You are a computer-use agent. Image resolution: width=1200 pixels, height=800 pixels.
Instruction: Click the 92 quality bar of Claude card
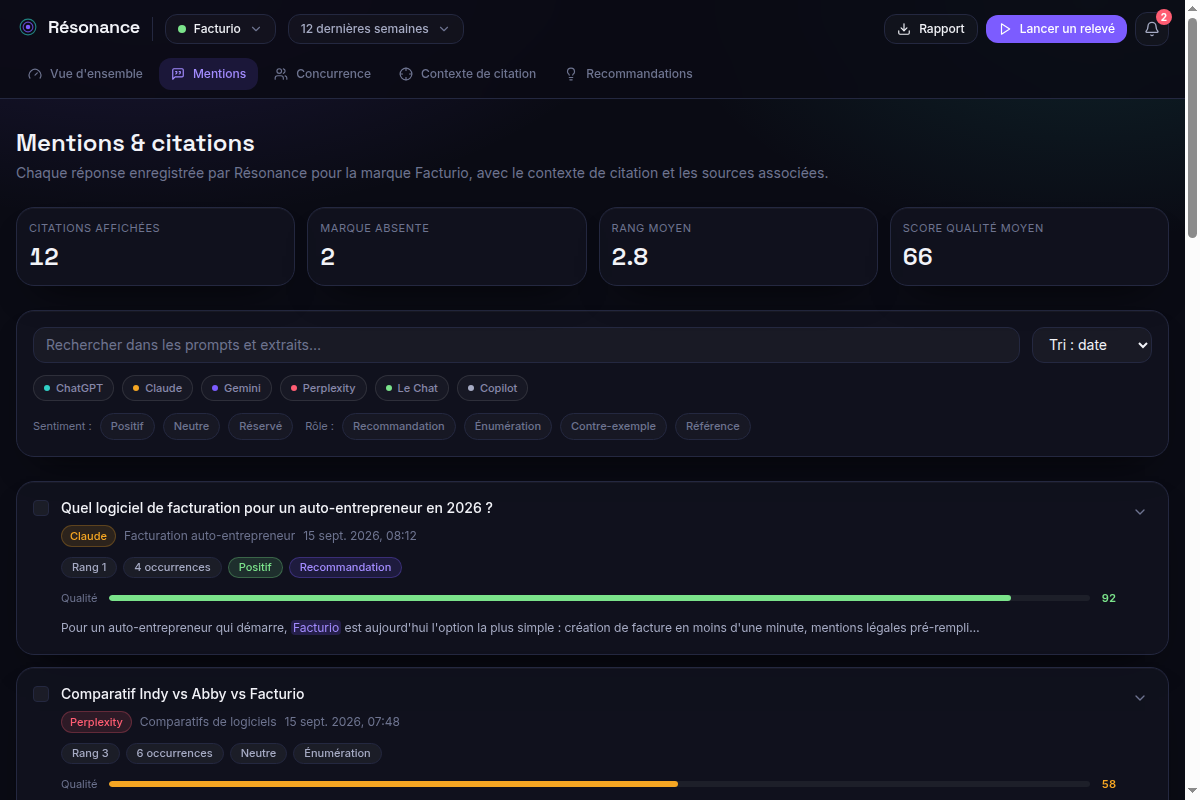[599, 598]
